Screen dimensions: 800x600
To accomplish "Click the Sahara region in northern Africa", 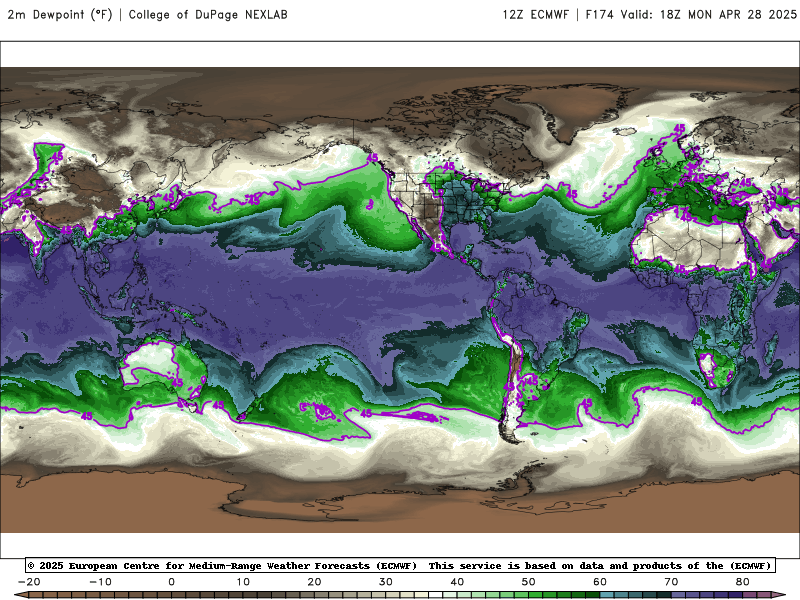I will tap(689, 240).
